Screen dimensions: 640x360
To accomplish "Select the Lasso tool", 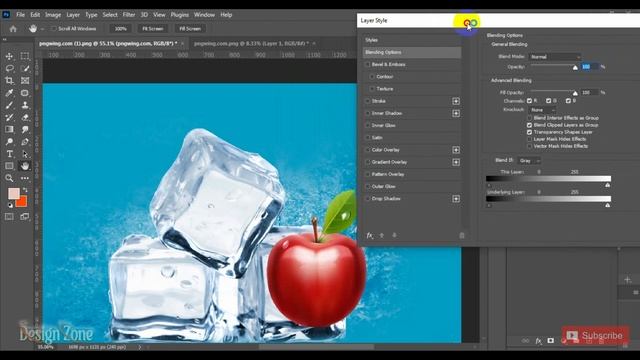I will (9, 68).
